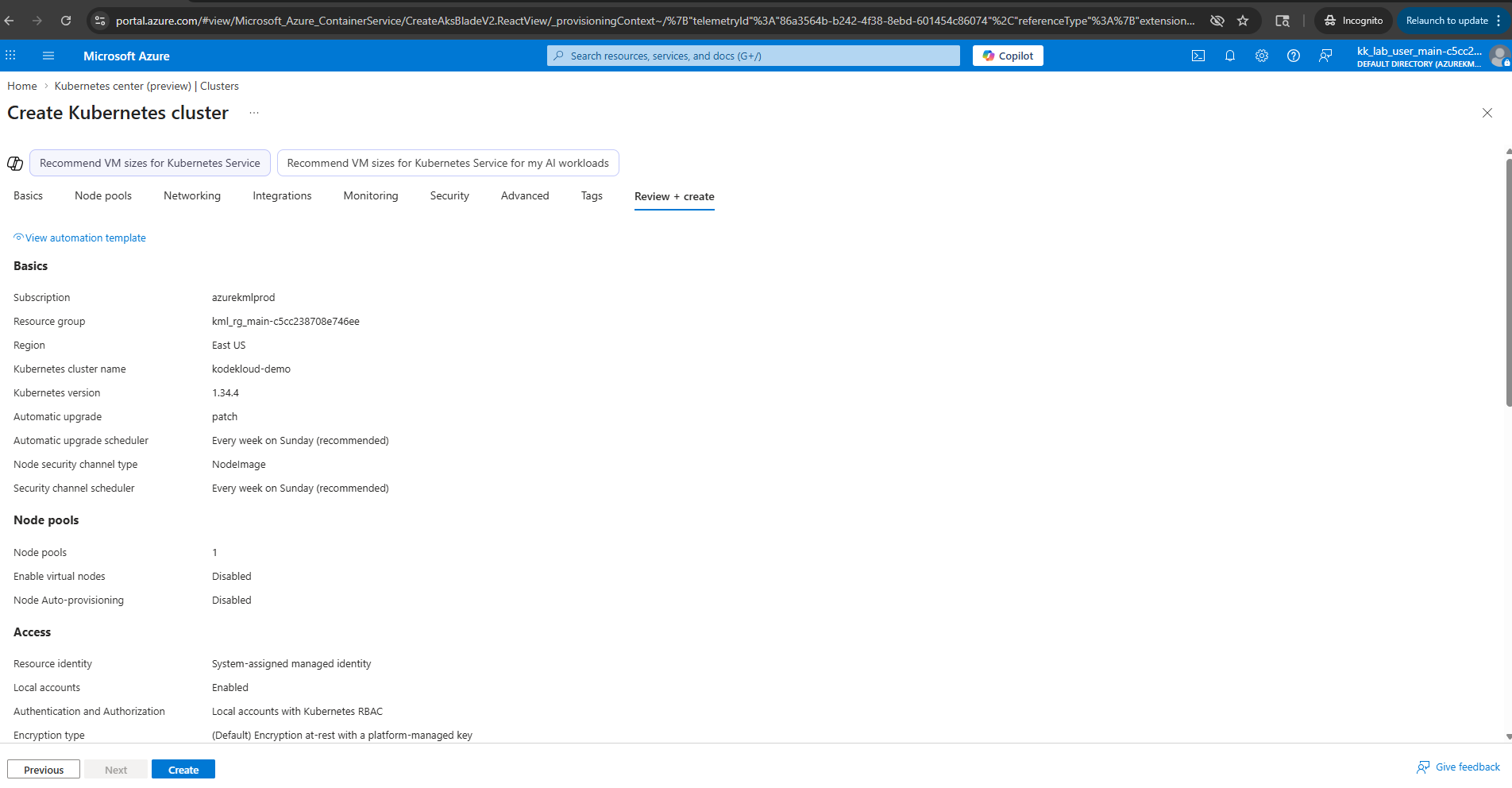Open the browser tab search icon
The height and width of the screenshot is (788, 1512).
click(1282, 21)
